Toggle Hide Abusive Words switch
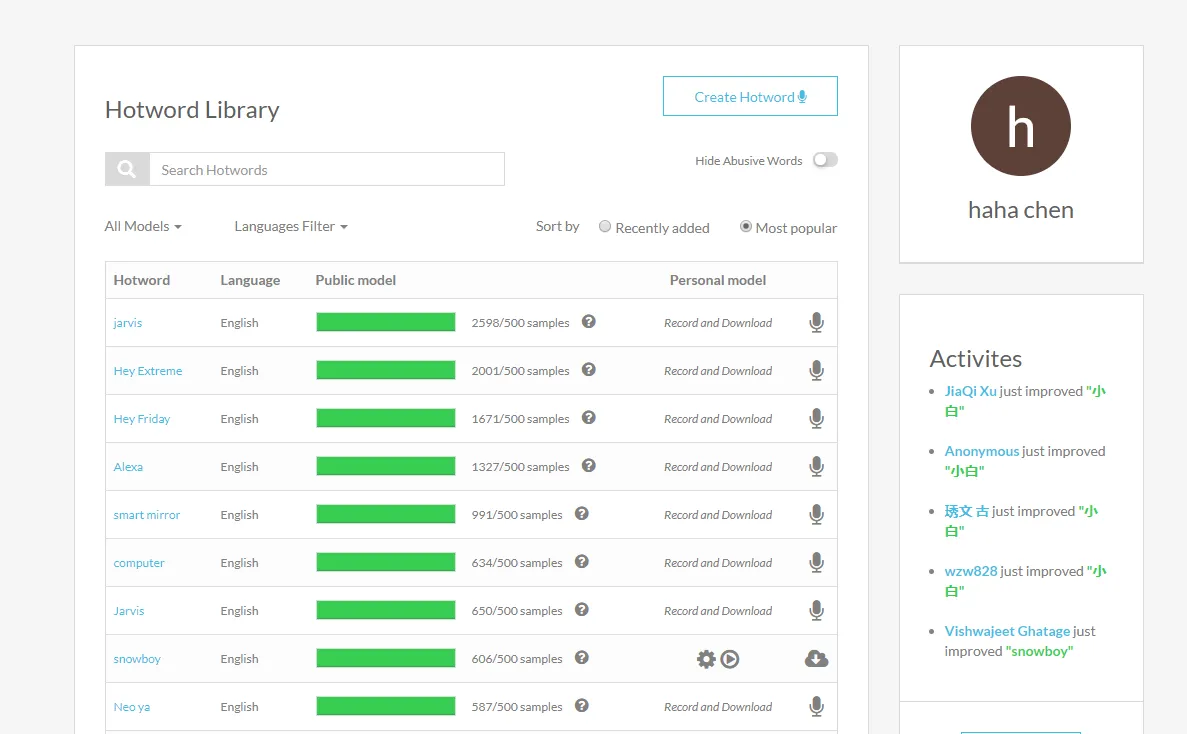Image resolution: width=1187 pixels, height=734 pixels. [x=825, y=160]
